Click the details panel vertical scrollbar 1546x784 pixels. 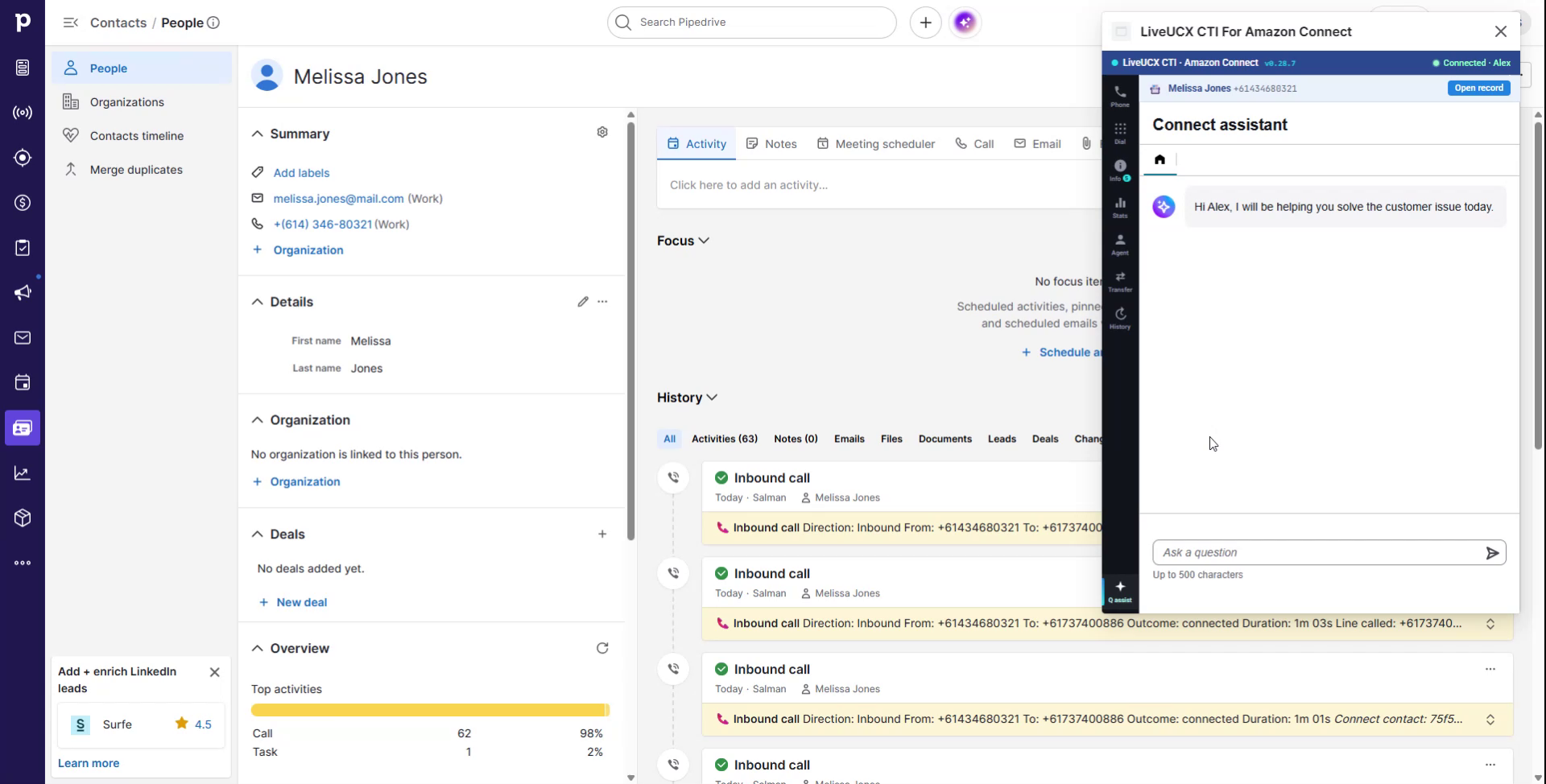pyautogui.click(x=631, y=330)
